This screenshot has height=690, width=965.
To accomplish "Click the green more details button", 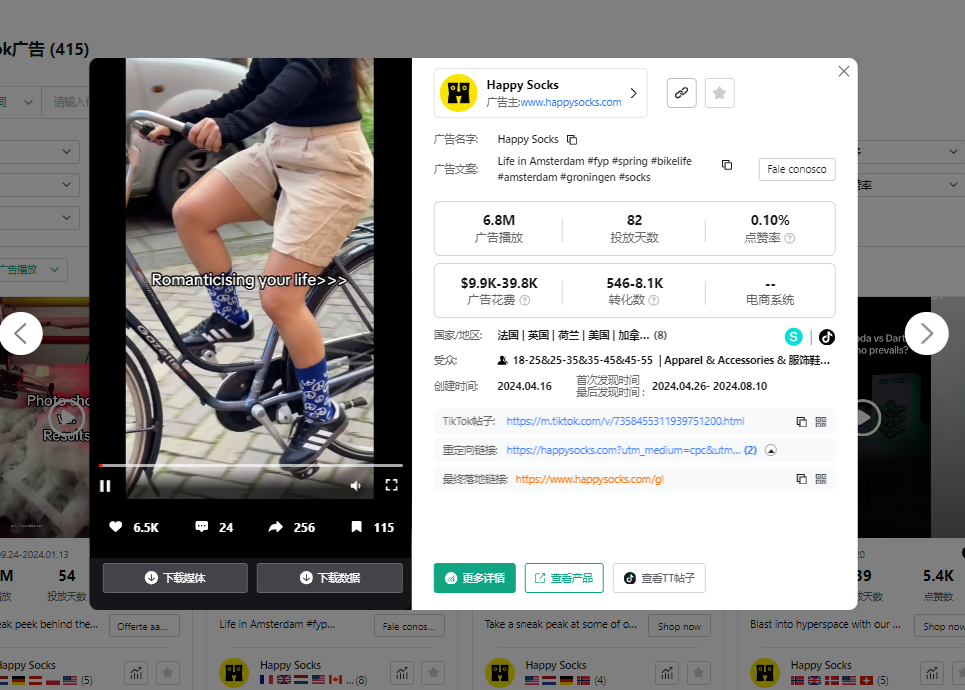I will click(474, 578).
